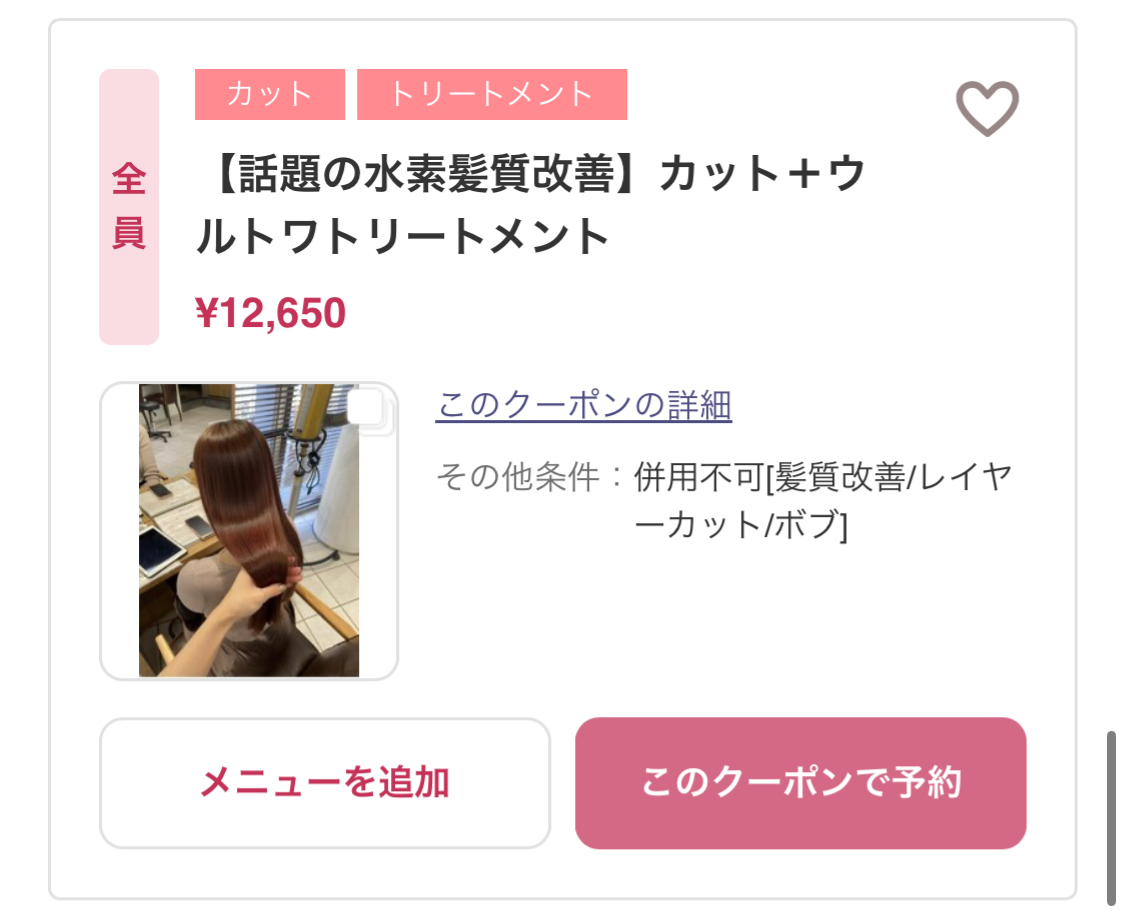
Task: Favorite this coupon with the heart icon
Action: [987, 108]
